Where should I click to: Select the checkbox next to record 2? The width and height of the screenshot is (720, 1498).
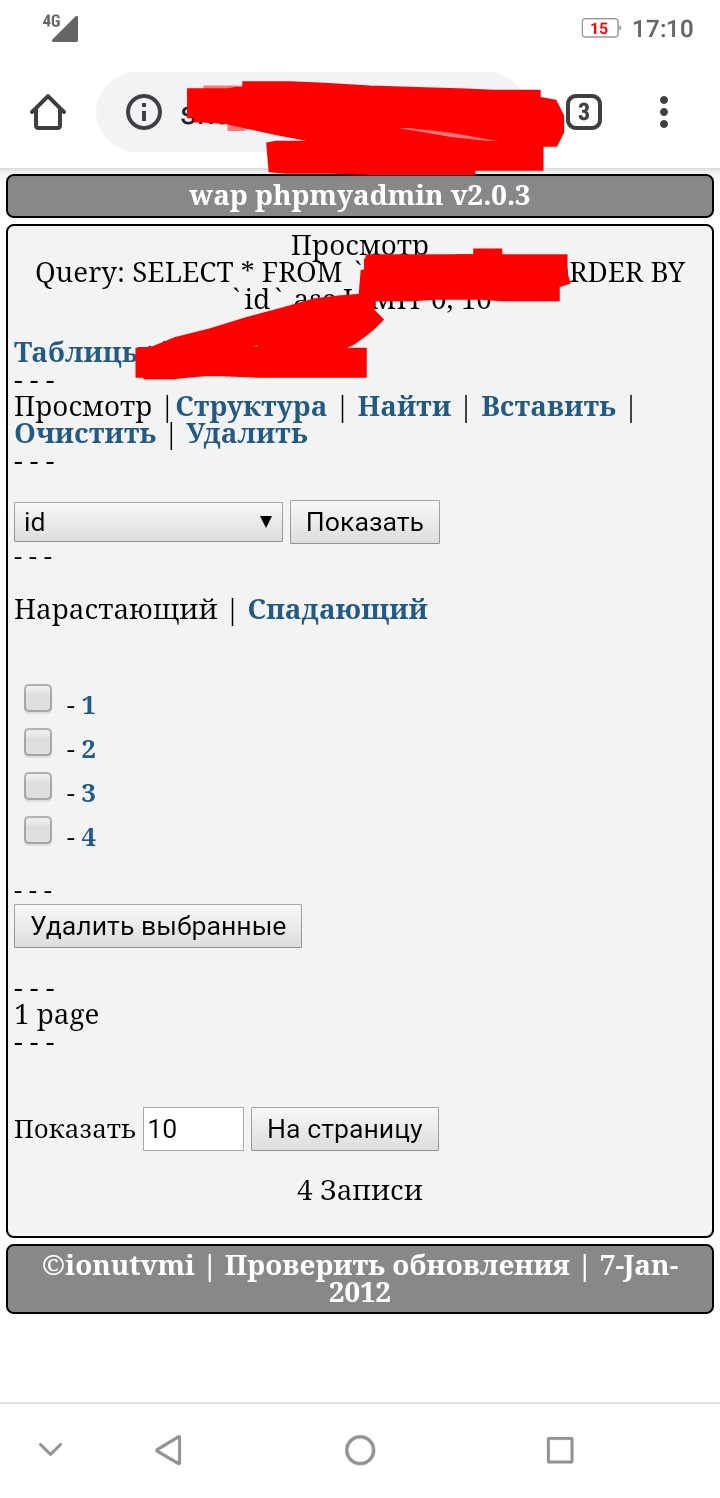[x=38, y=742]
